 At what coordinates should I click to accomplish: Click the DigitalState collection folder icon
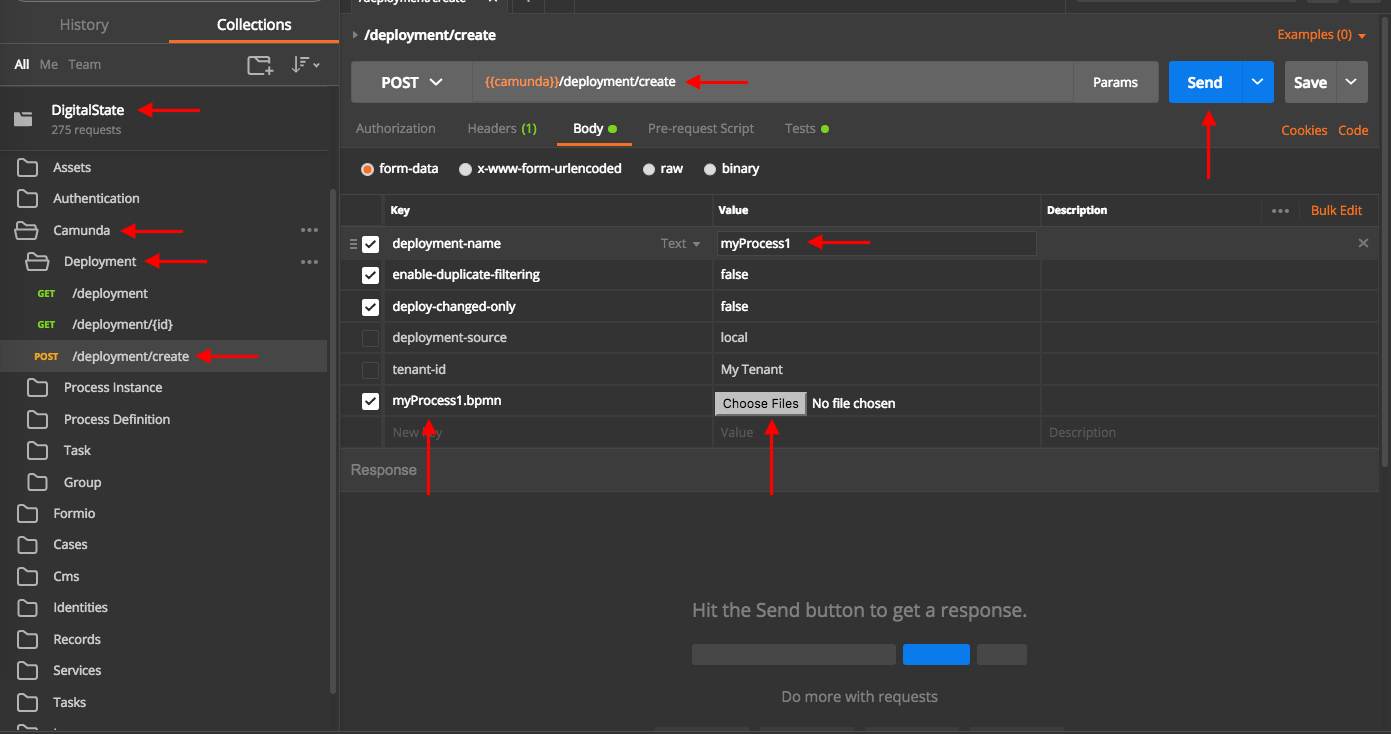(23, 119)
